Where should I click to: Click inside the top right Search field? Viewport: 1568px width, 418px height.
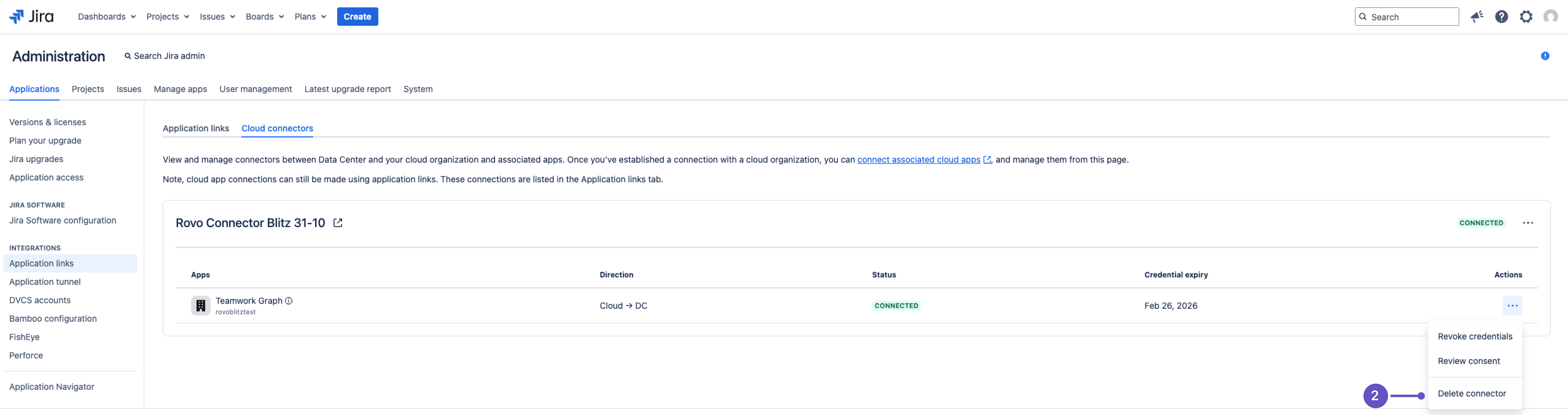1406,17
